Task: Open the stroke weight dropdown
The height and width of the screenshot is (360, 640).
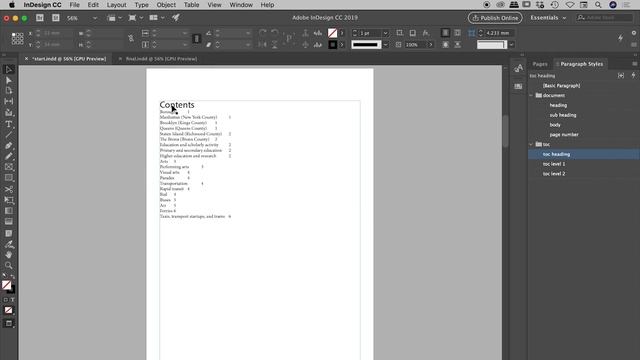Action: (x=385, y=33)
